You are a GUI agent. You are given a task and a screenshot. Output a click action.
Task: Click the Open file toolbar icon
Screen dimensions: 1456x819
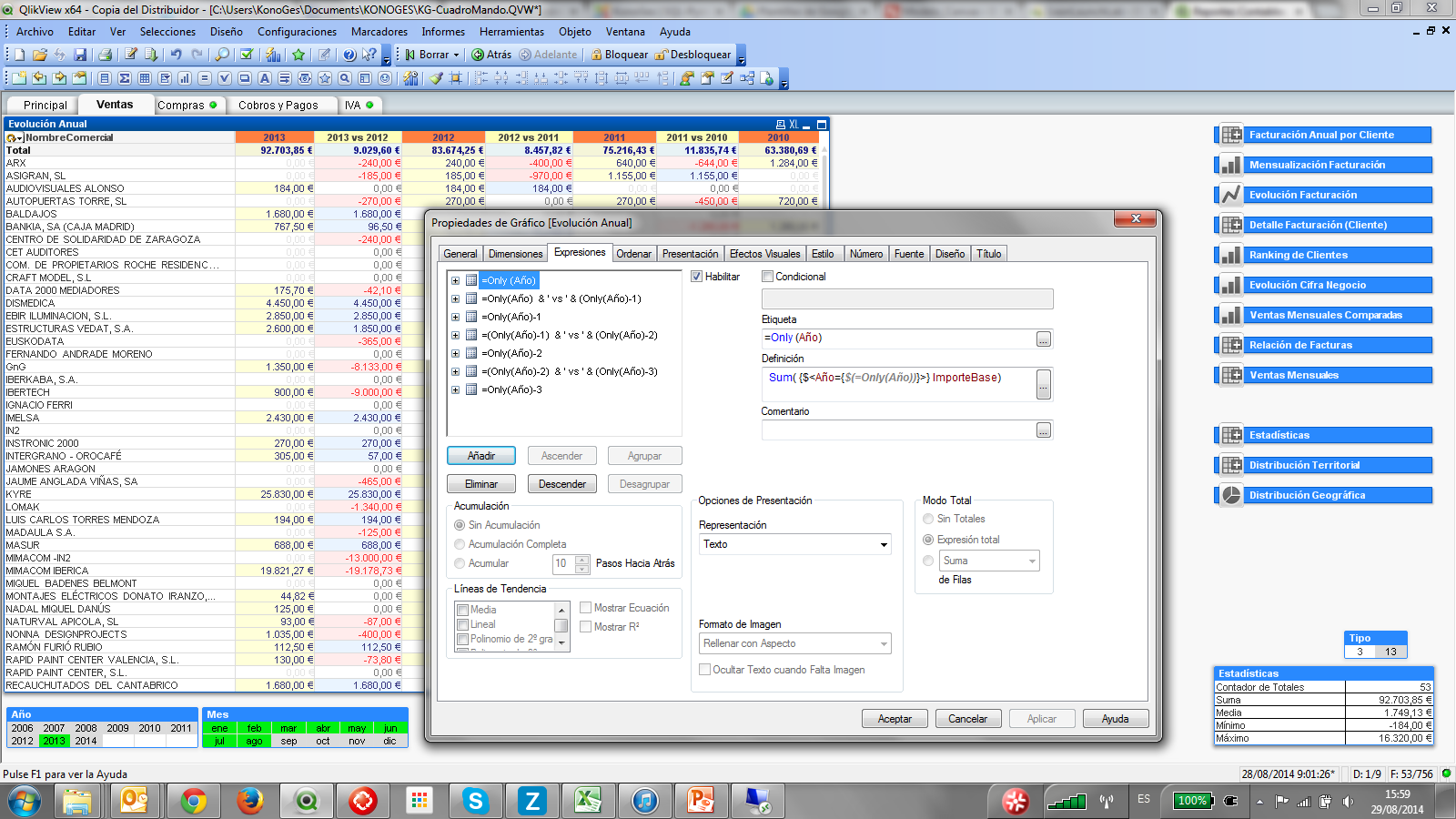(x=39, y=55)
